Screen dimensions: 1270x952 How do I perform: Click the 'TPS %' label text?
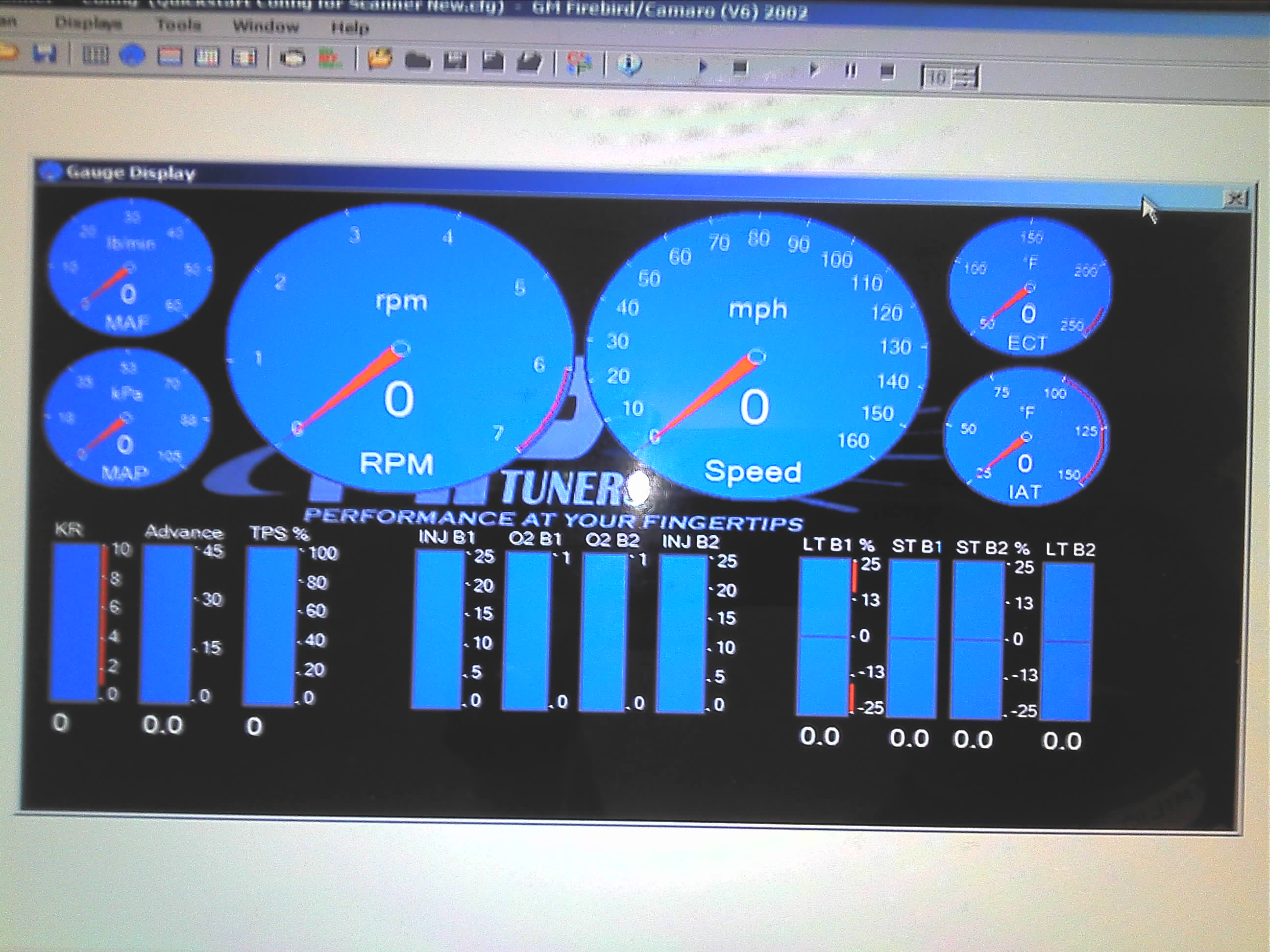pyautogui.click(x=280, y=534)
